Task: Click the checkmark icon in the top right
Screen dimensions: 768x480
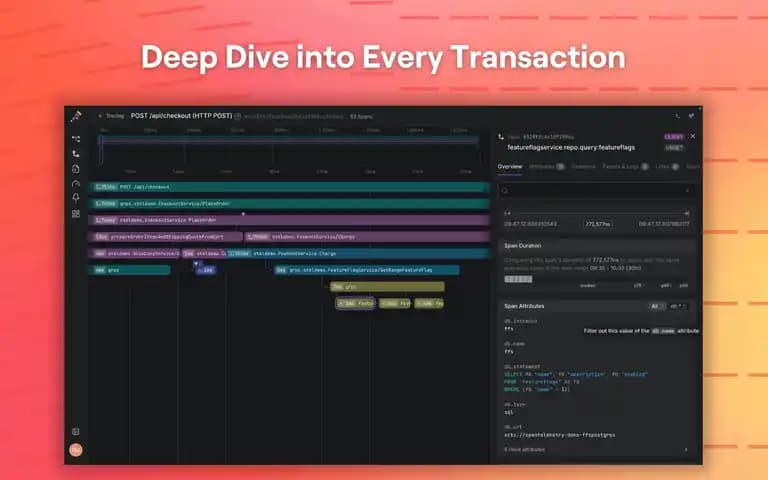Action: pyautogui.click(x=691, y=116)
